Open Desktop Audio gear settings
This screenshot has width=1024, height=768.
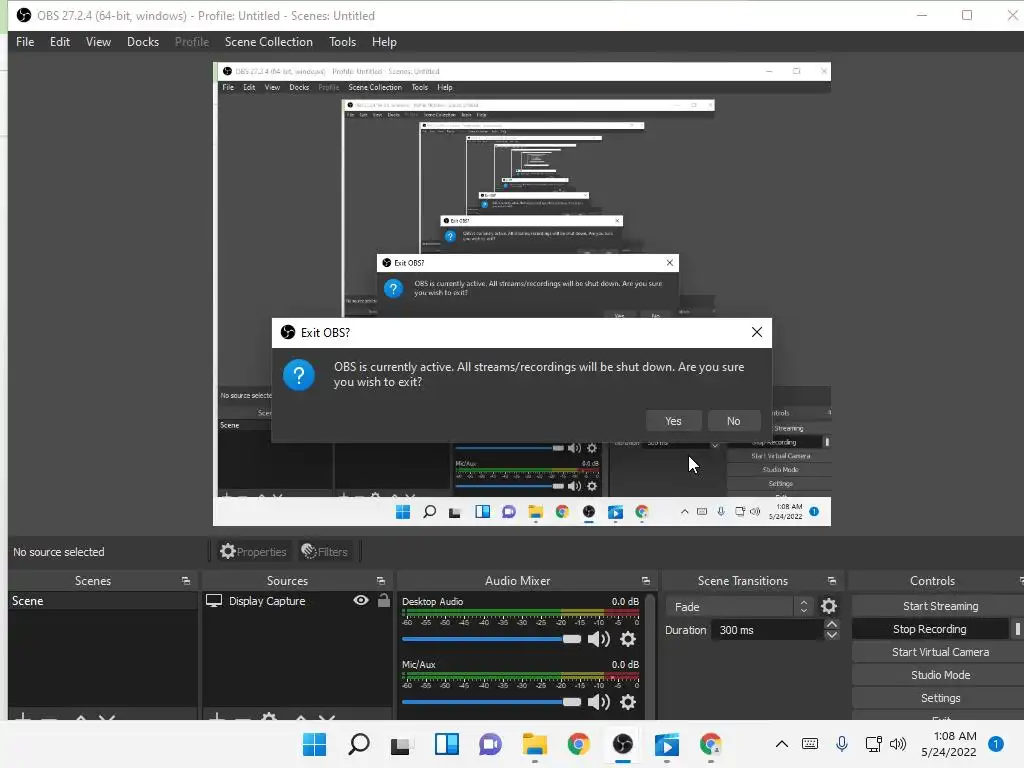[628, 639]
